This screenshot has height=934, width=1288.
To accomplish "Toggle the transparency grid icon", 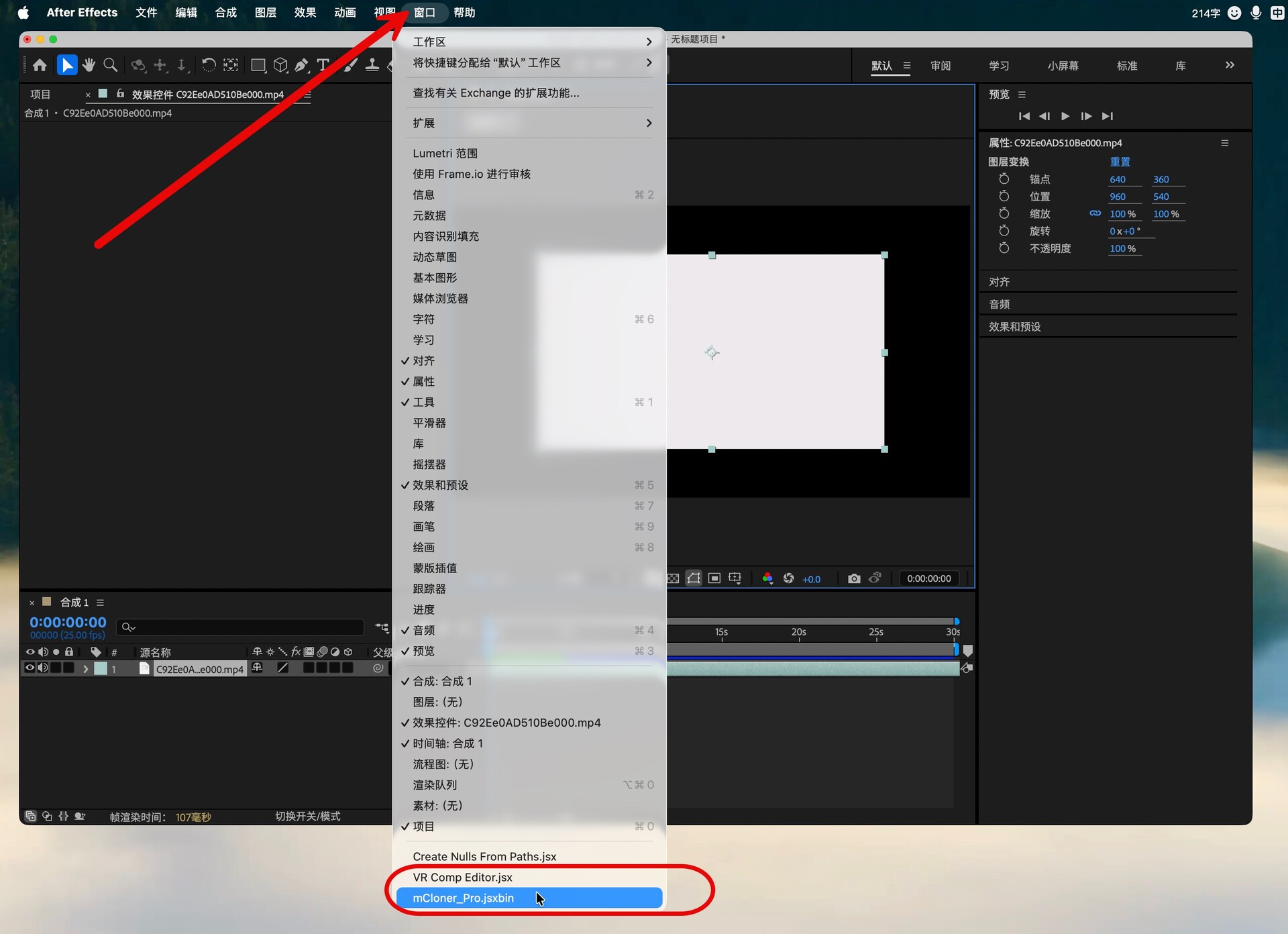I will pyautogui.click(x=673, y=578).
